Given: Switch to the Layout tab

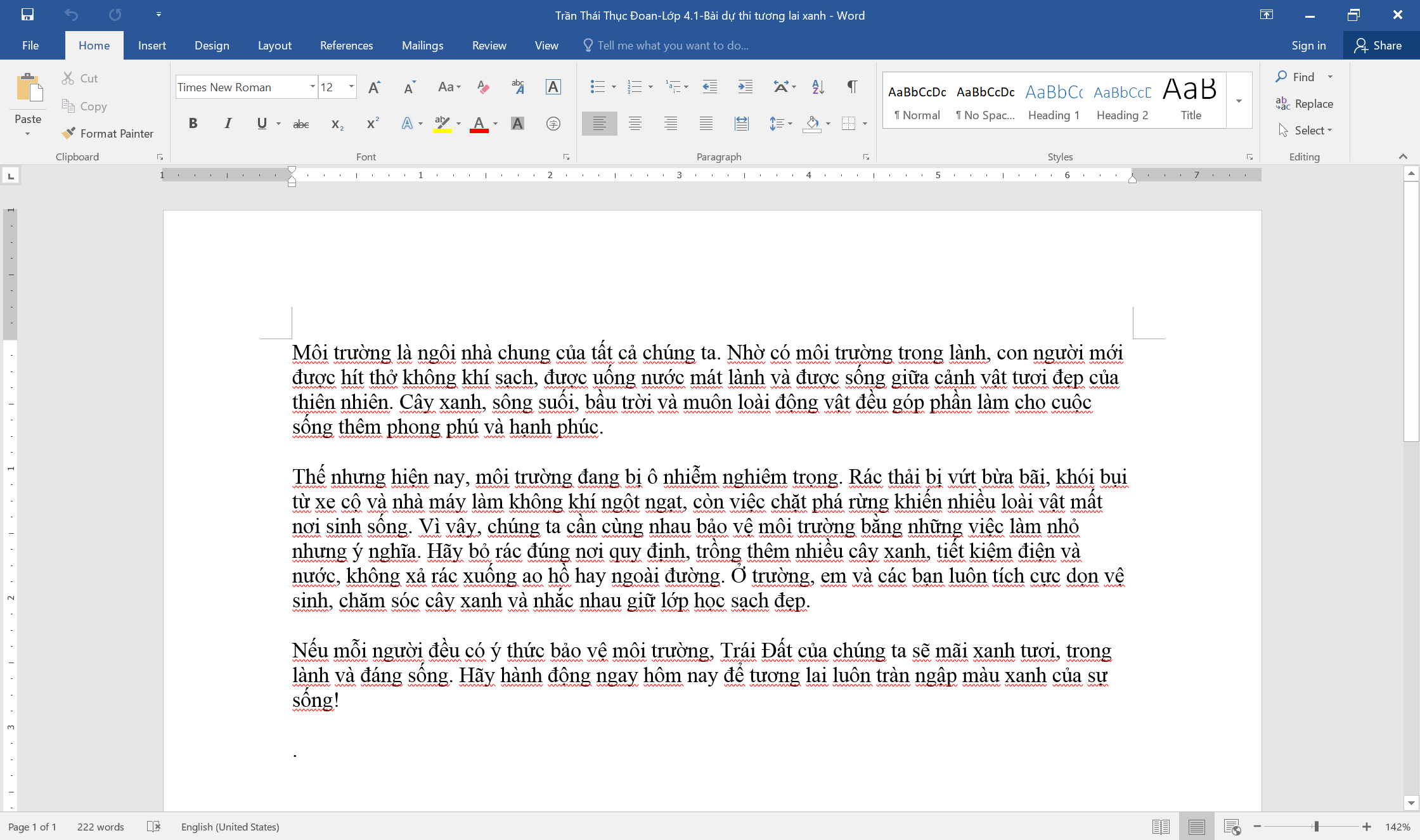Looking at the screenshot, I should (274, 45).
